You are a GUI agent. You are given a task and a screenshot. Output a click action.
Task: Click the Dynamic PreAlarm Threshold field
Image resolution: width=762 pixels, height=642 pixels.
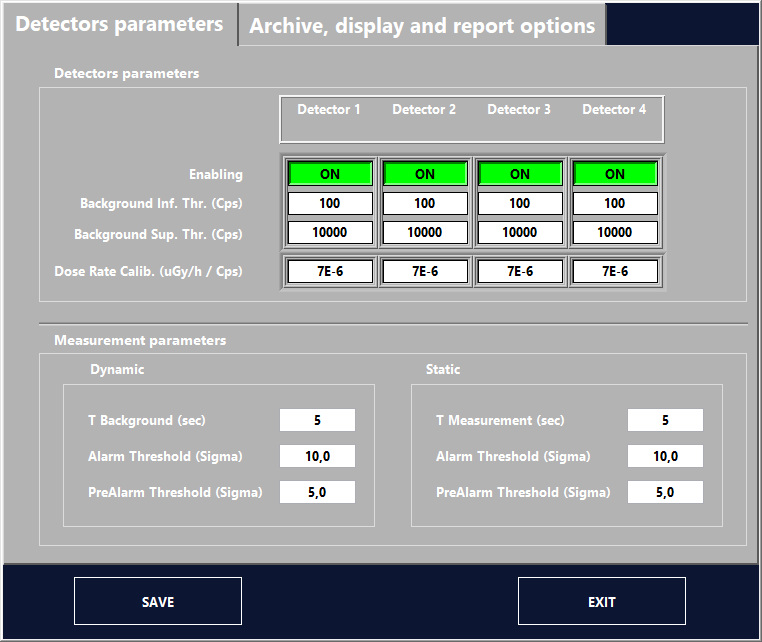(x=317, y=492)
